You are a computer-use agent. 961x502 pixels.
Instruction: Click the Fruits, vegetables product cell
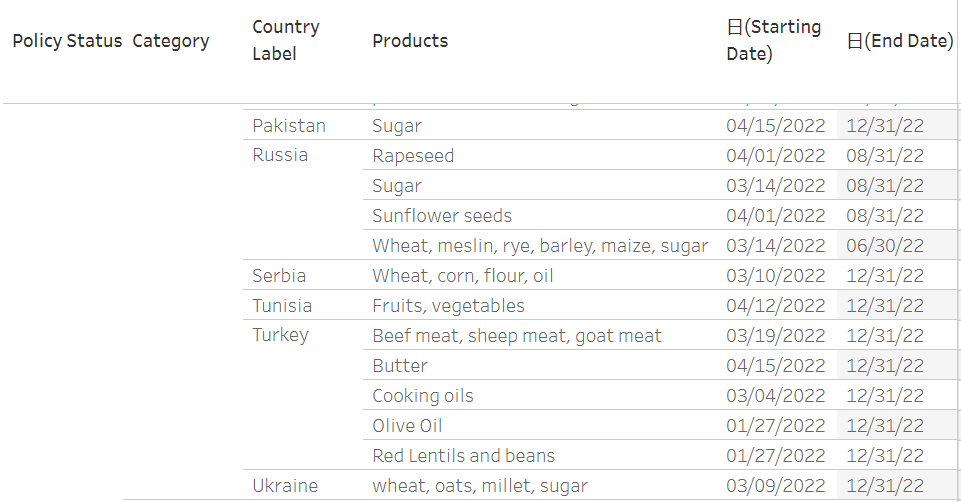[448, 306]
